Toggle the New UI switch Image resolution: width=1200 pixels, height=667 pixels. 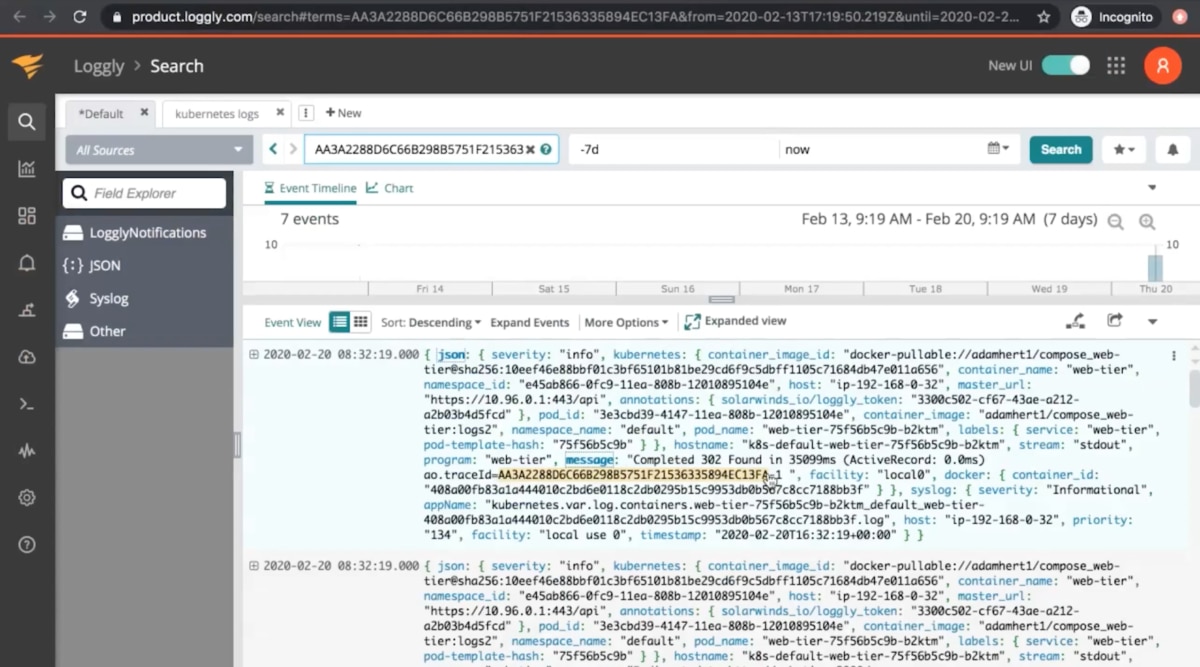(1066, 64)
